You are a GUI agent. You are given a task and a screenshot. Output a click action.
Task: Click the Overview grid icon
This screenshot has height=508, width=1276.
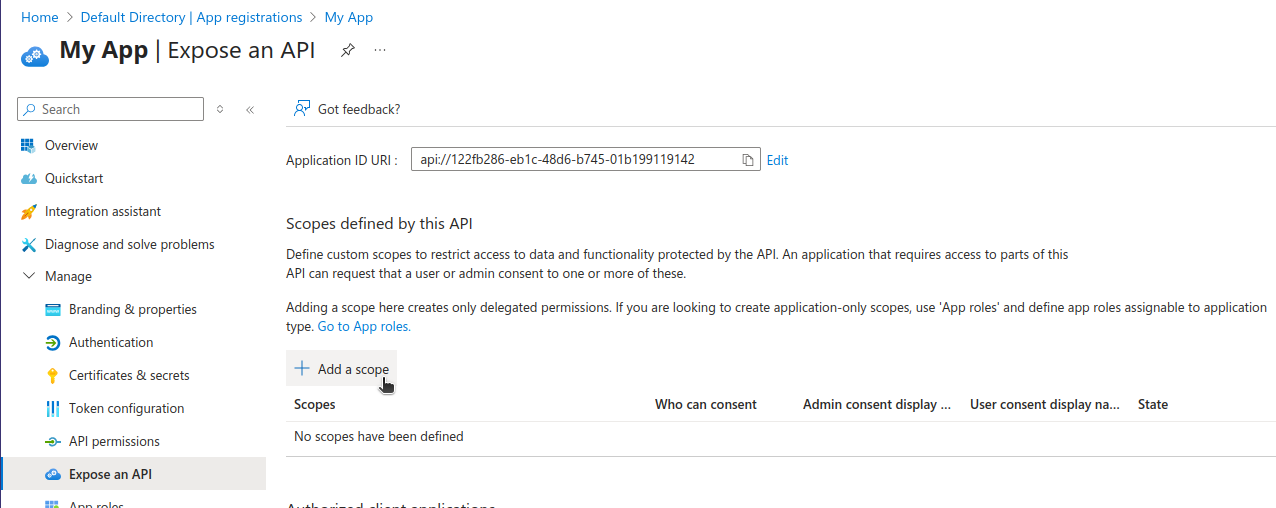point(28,145)
